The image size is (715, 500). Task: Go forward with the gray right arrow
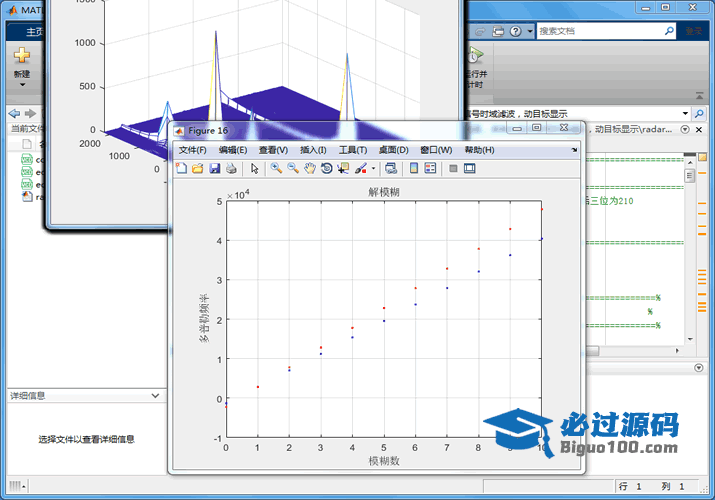(x=30, y=113)
